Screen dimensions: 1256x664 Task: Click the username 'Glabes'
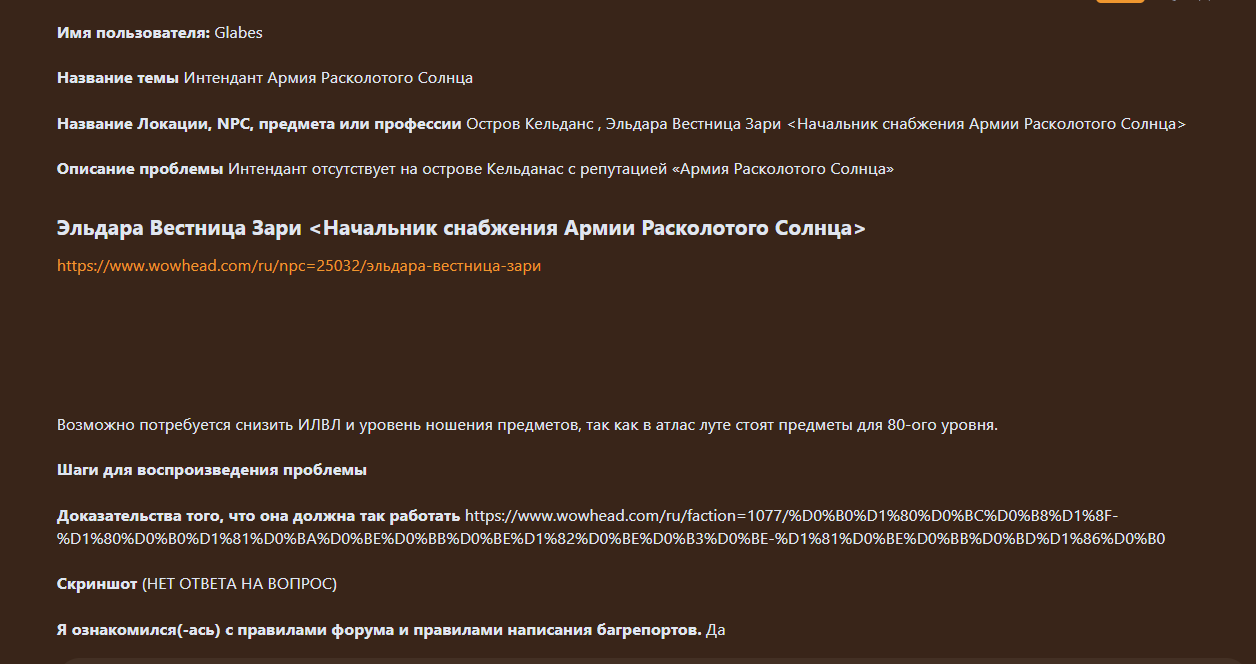(238, 33)
